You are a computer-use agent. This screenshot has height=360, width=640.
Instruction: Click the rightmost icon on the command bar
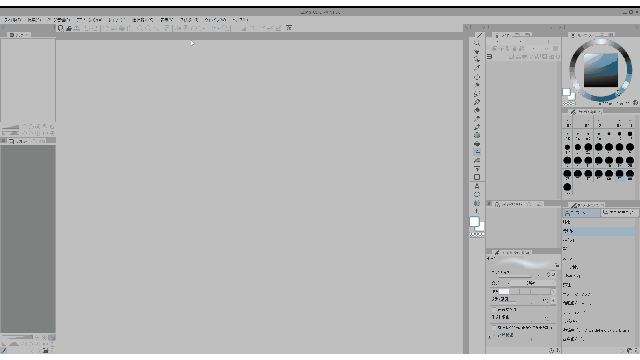click(289, 28)
